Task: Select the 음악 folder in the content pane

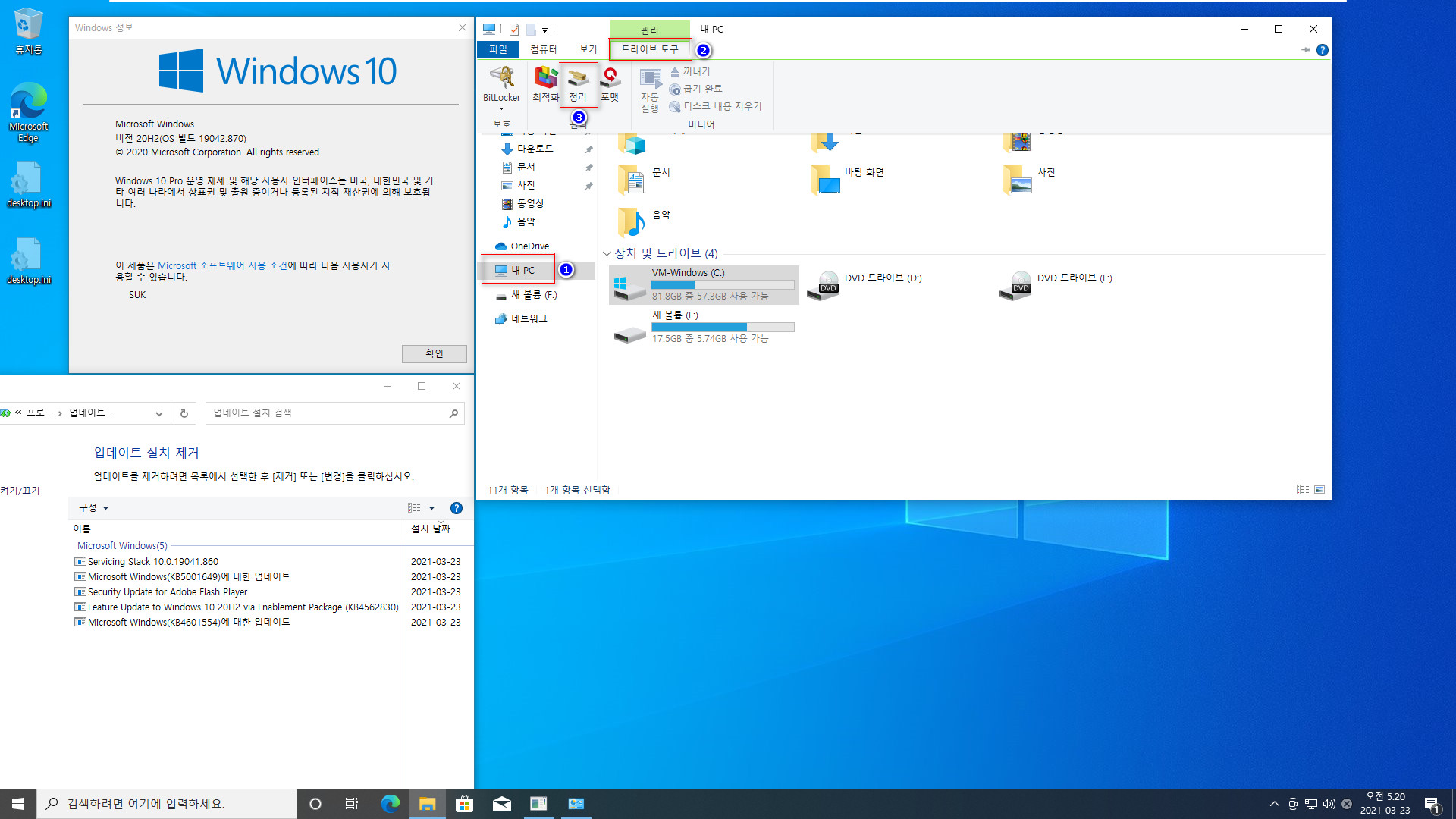Action: [645, 222]
